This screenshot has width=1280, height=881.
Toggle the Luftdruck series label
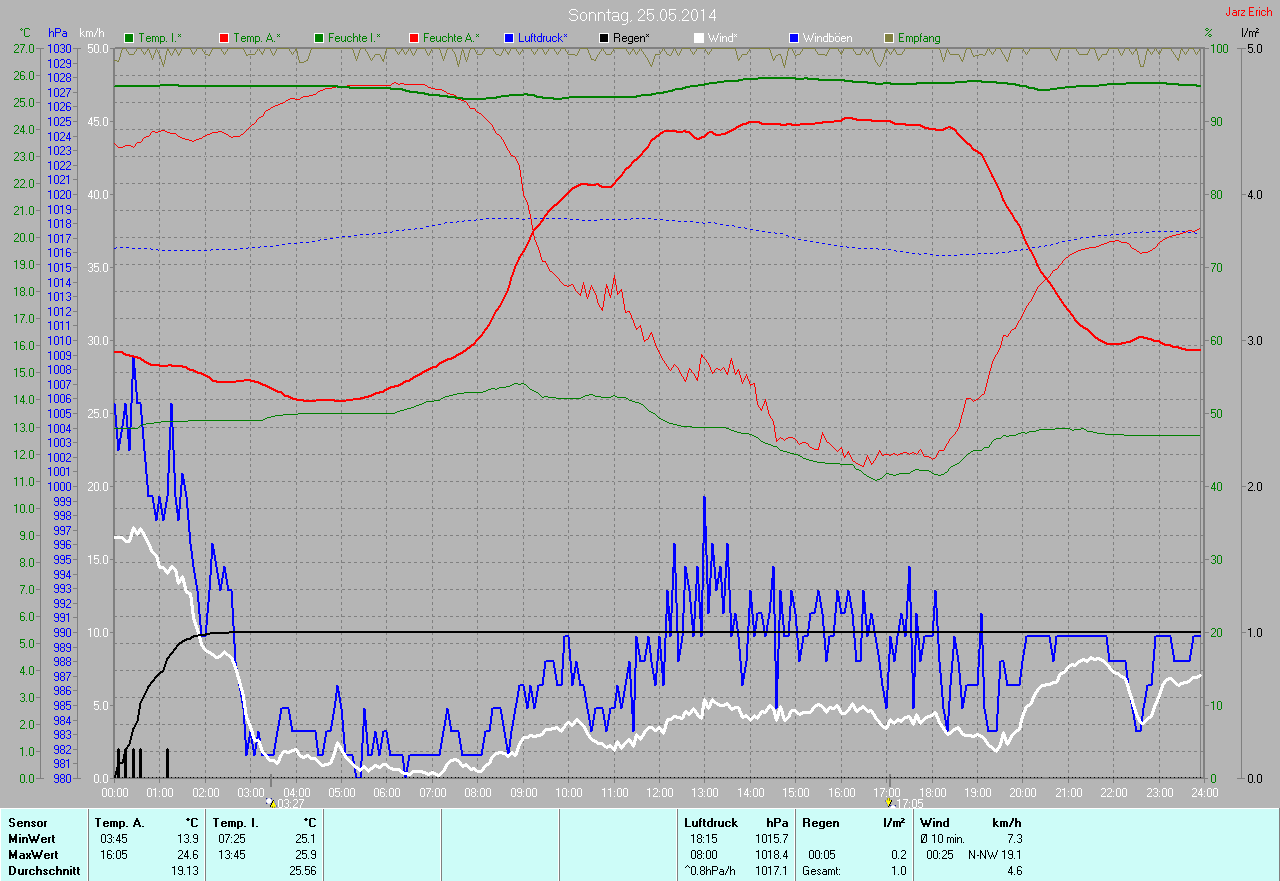tap(543, 38)
